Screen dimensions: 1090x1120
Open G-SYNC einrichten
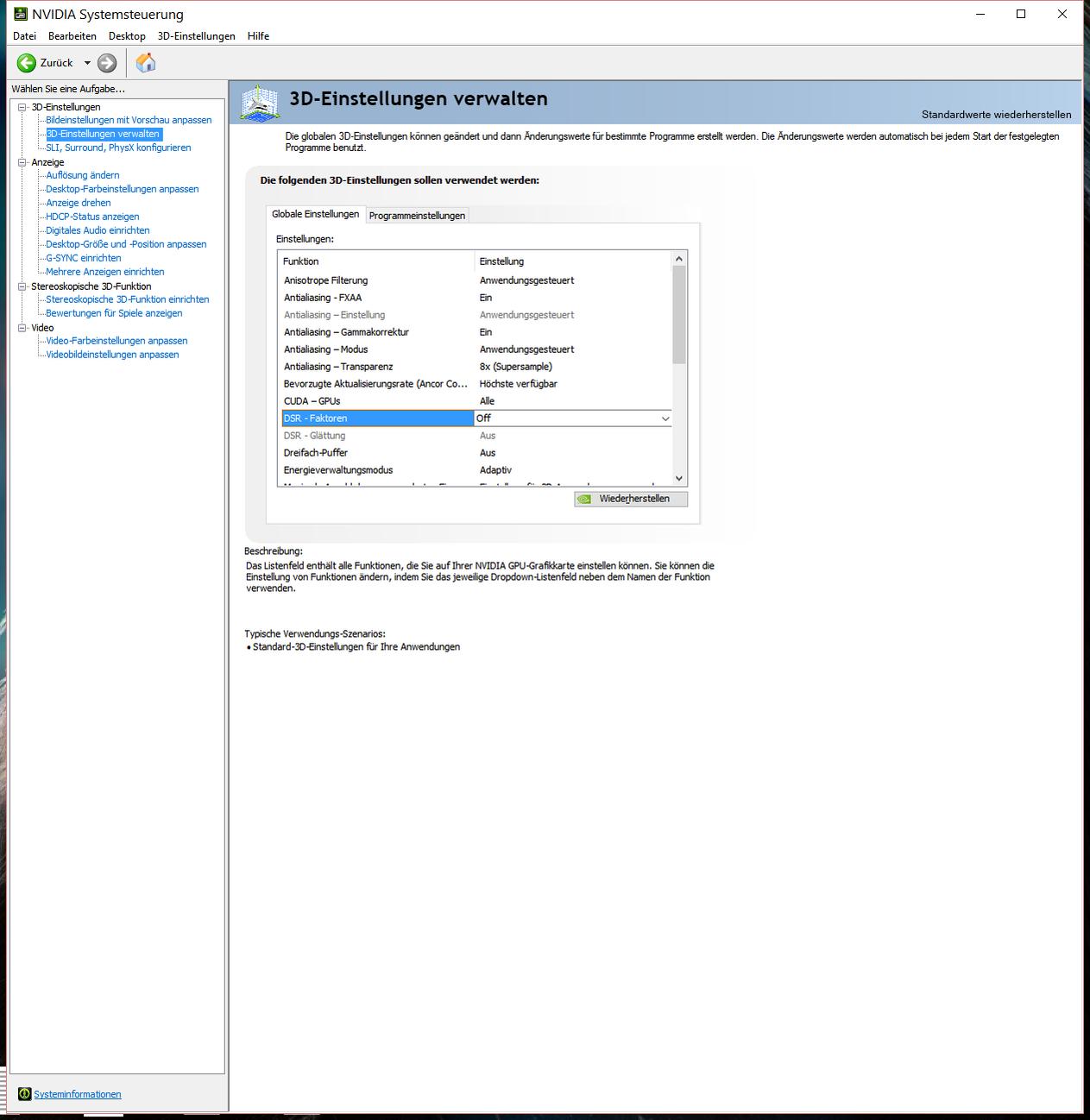pos(84,258)
